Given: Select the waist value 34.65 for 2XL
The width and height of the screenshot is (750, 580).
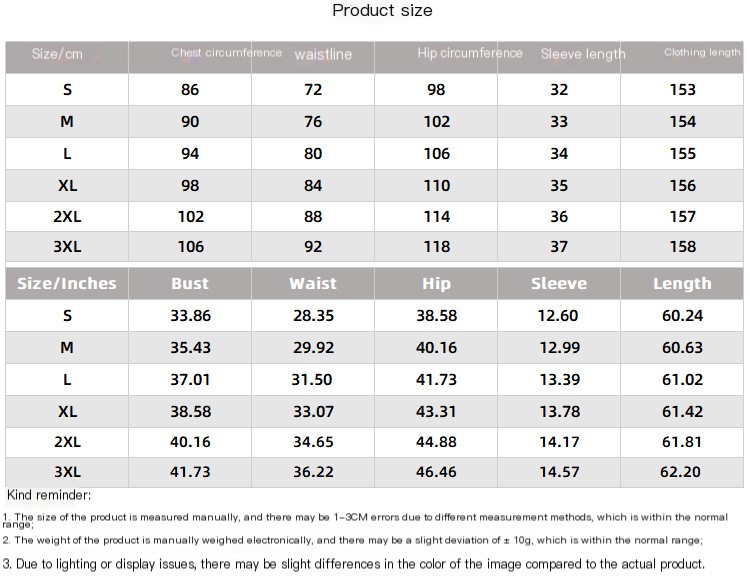Looking at the screenshot, I should coord(313,442).
